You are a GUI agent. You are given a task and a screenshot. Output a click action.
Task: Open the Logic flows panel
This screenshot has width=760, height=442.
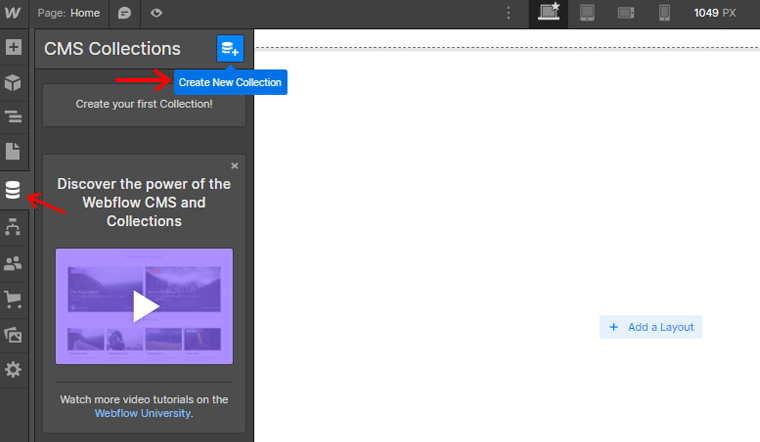pyautogui.click(x=13, y=227)
